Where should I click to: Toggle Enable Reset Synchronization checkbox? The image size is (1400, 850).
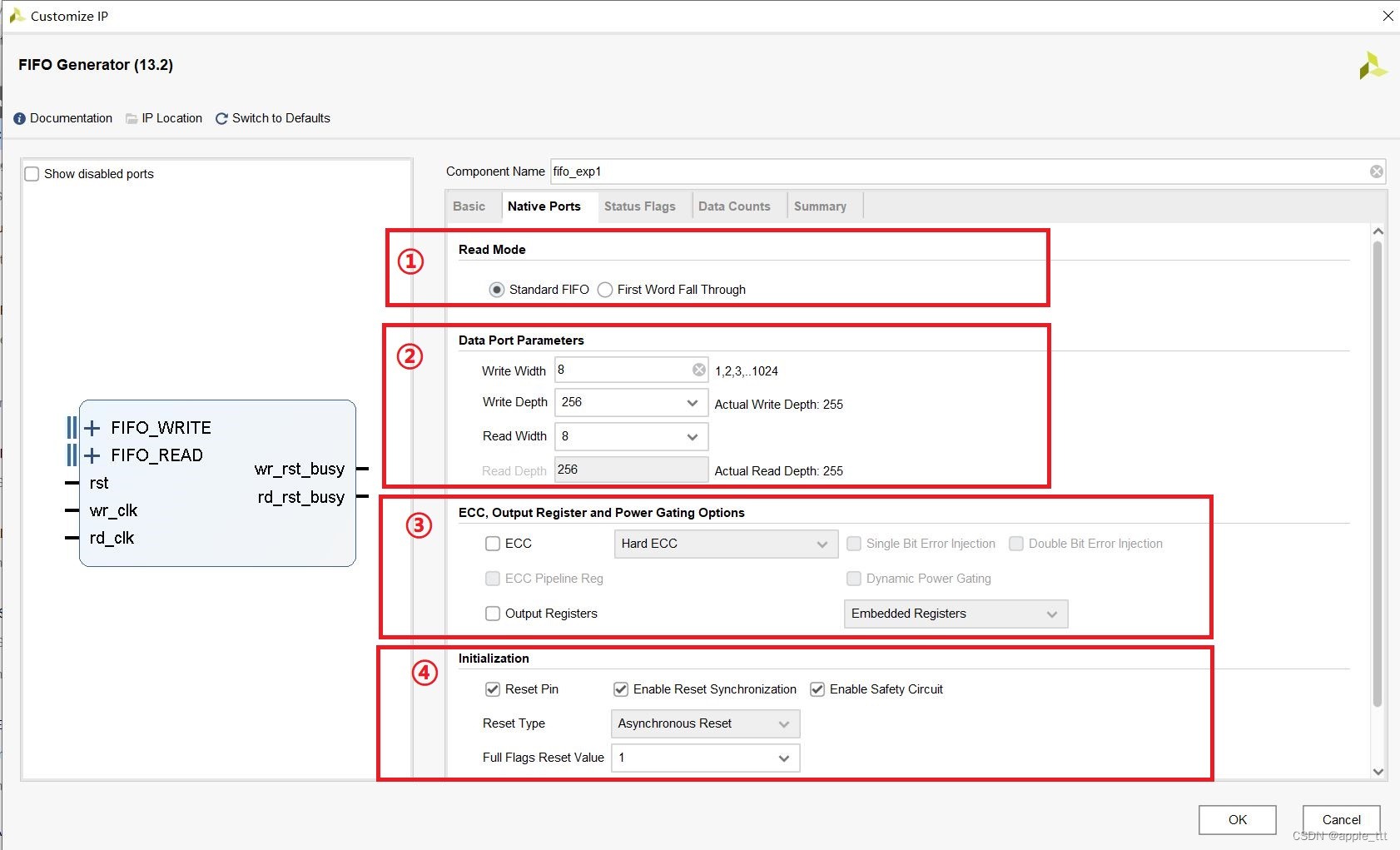tap(621, 689)
